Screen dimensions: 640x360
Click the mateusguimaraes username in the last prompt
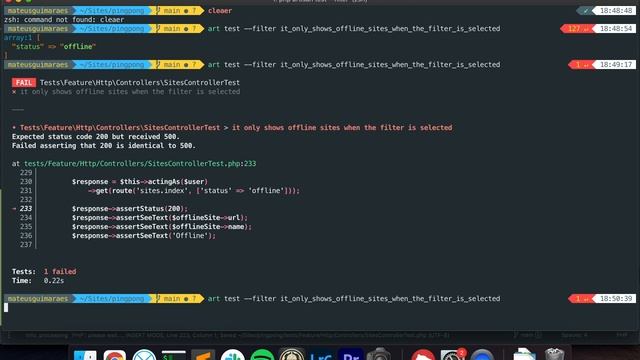38,298
